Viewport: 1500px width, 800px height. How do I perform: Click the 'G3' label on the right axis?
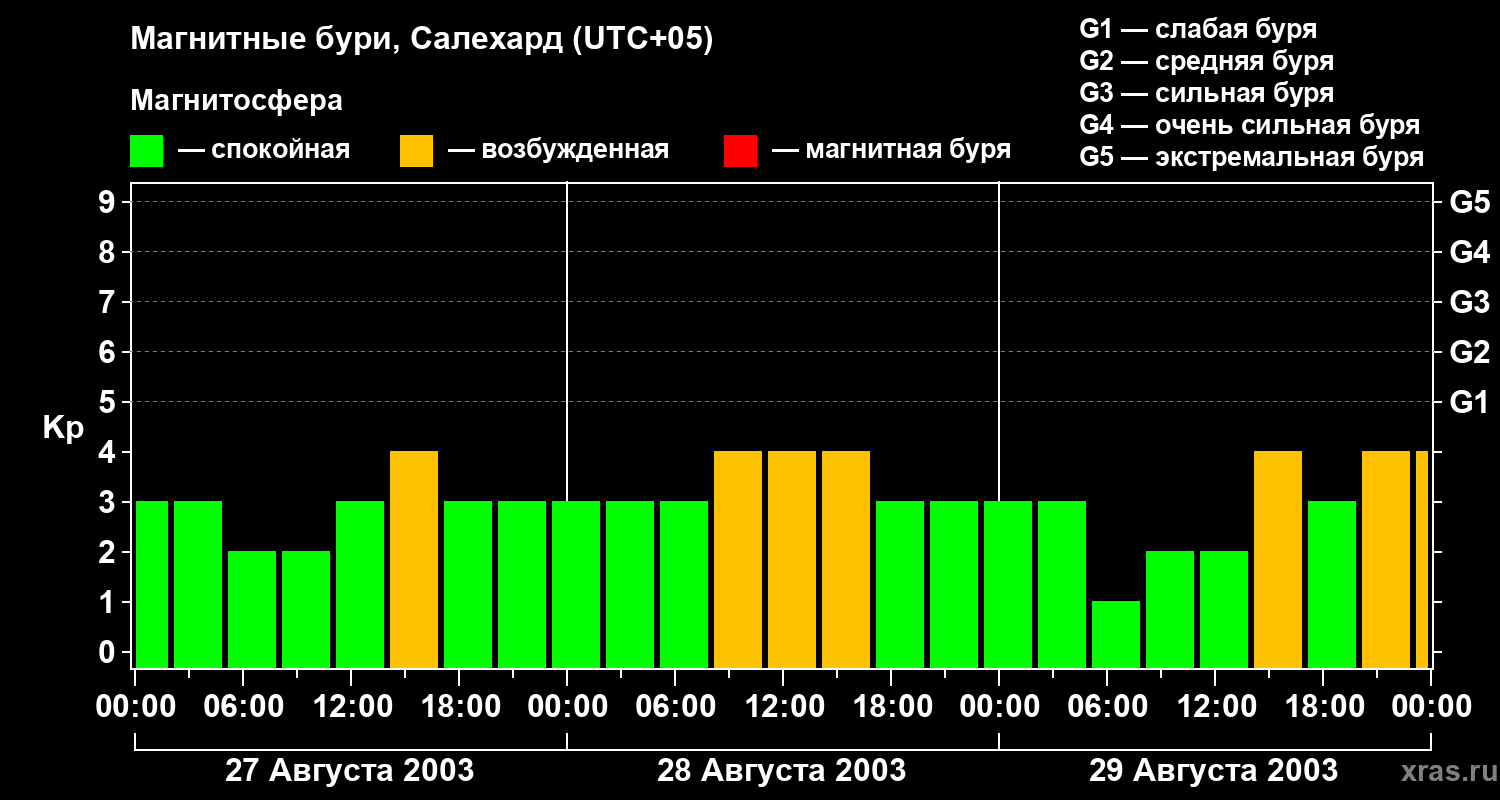click(1469, 302)
